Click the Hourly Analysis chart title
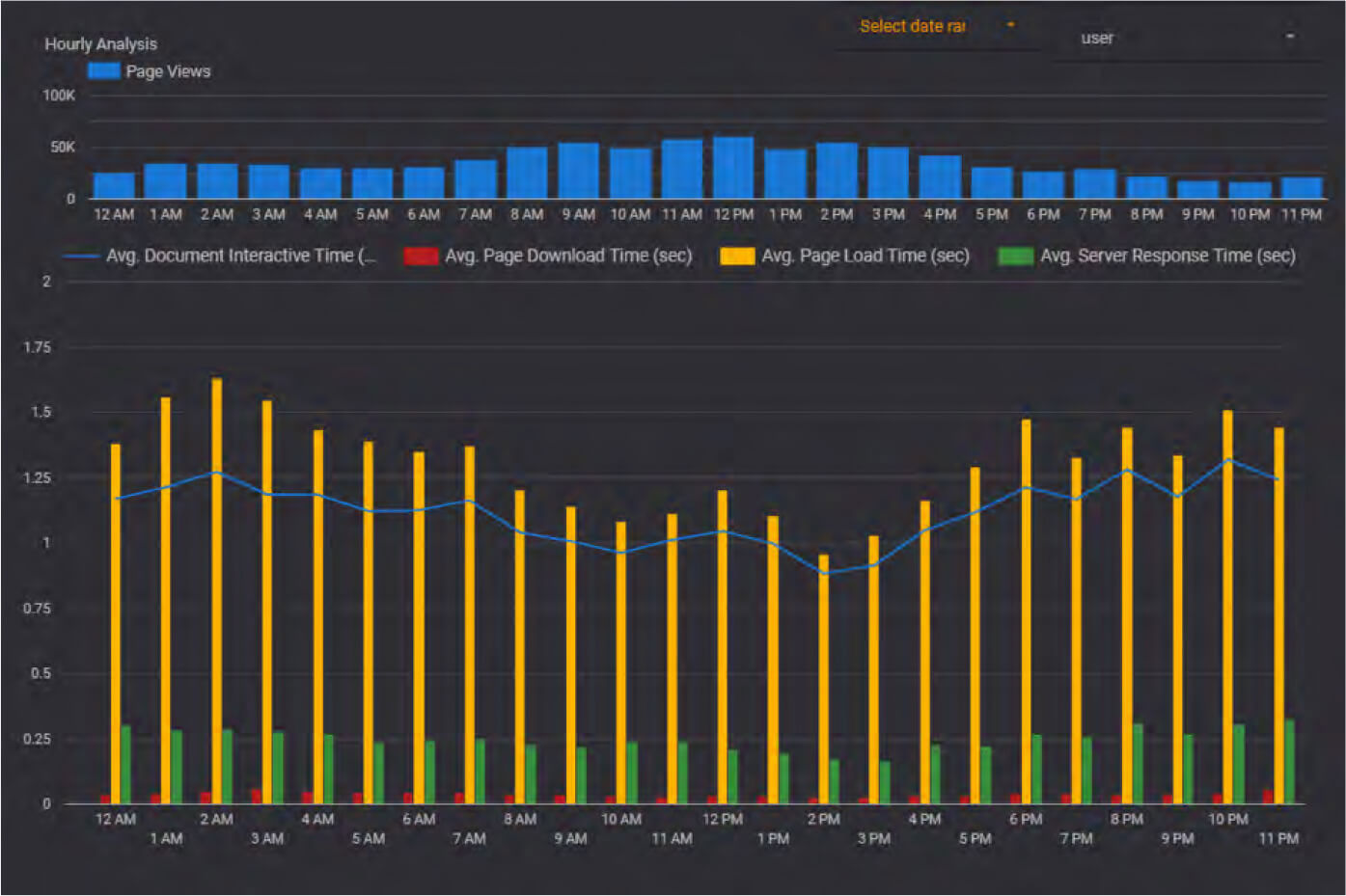The height and width of the screenshot is (896, 1346). point(100,43)
